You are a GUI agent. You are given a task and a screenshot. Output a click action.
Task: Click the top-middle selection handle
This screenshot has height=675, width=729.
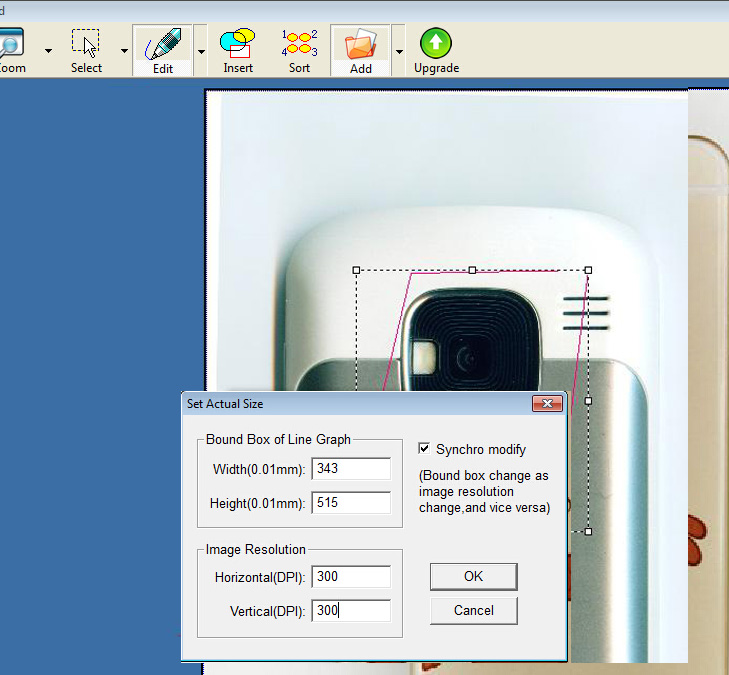tap(472, 270)
